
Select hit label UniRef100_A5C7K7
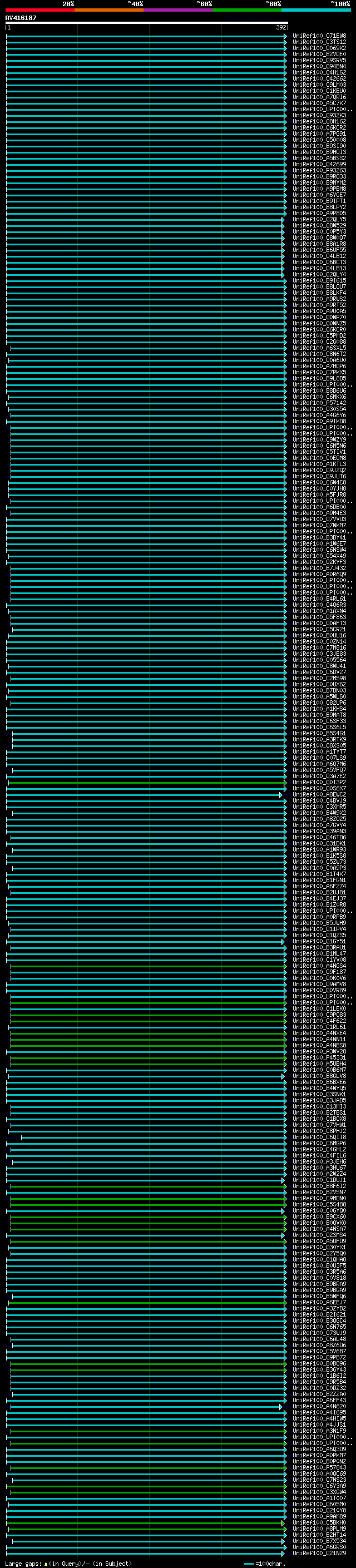coord(319,103)
